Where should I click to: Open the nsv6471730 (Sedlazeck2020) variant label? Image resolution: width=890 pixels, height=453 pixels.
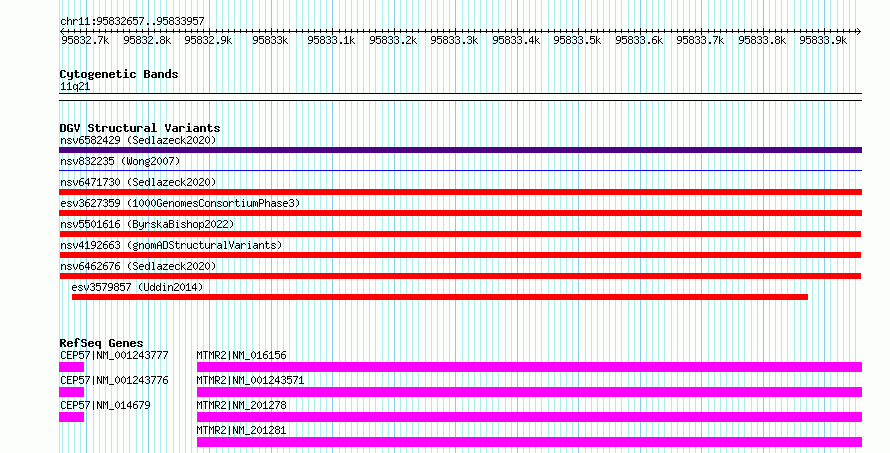tap(138, 182)
